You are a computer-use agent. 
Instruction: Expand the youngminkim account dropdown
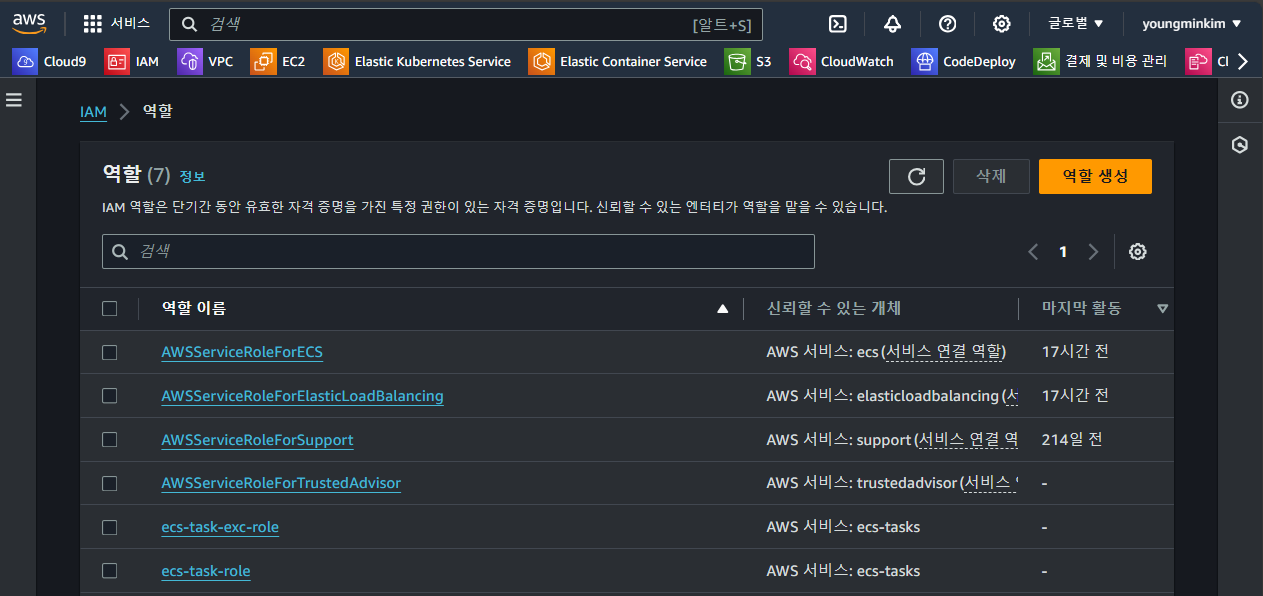click(x=1192, y=24)
